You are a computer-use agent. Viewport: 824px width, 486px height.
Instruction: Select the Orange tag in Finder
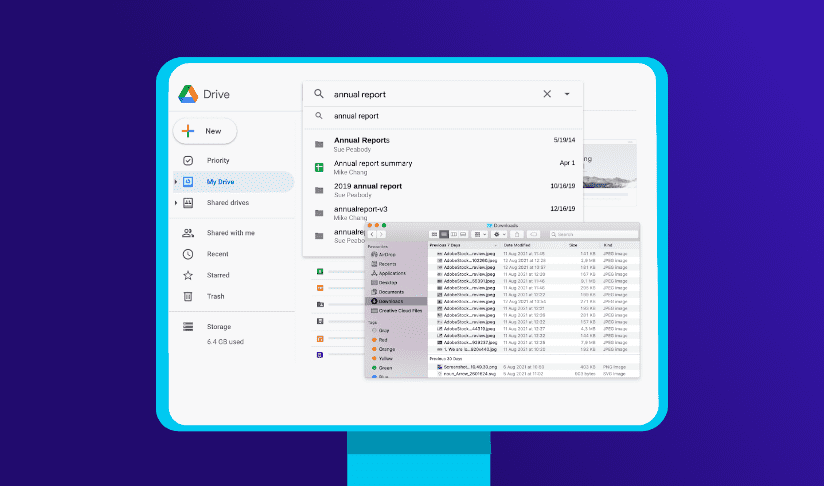(386, 349)
